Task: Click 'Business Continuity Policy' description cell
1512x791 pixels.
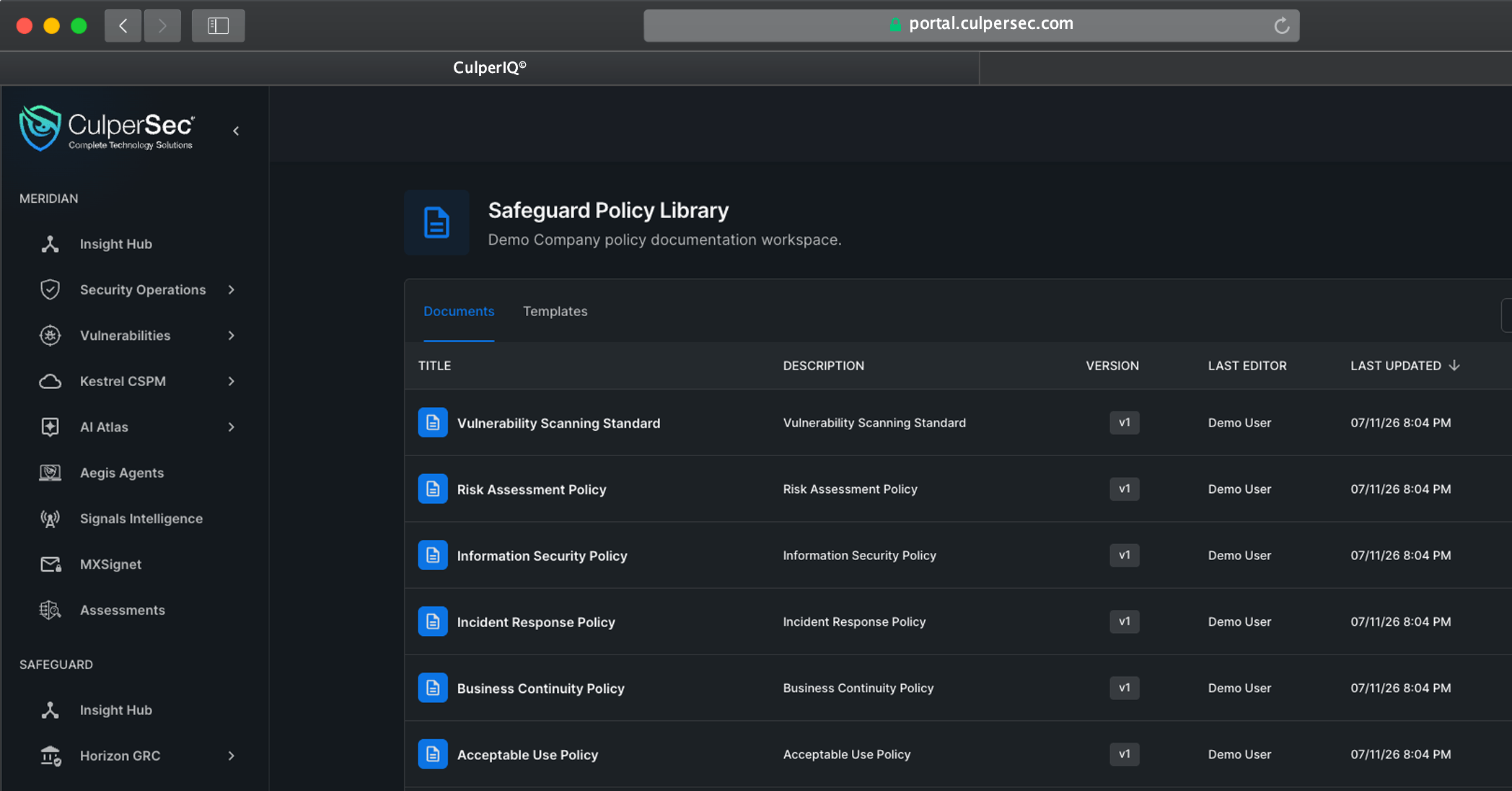Action: tap(858, 688)
